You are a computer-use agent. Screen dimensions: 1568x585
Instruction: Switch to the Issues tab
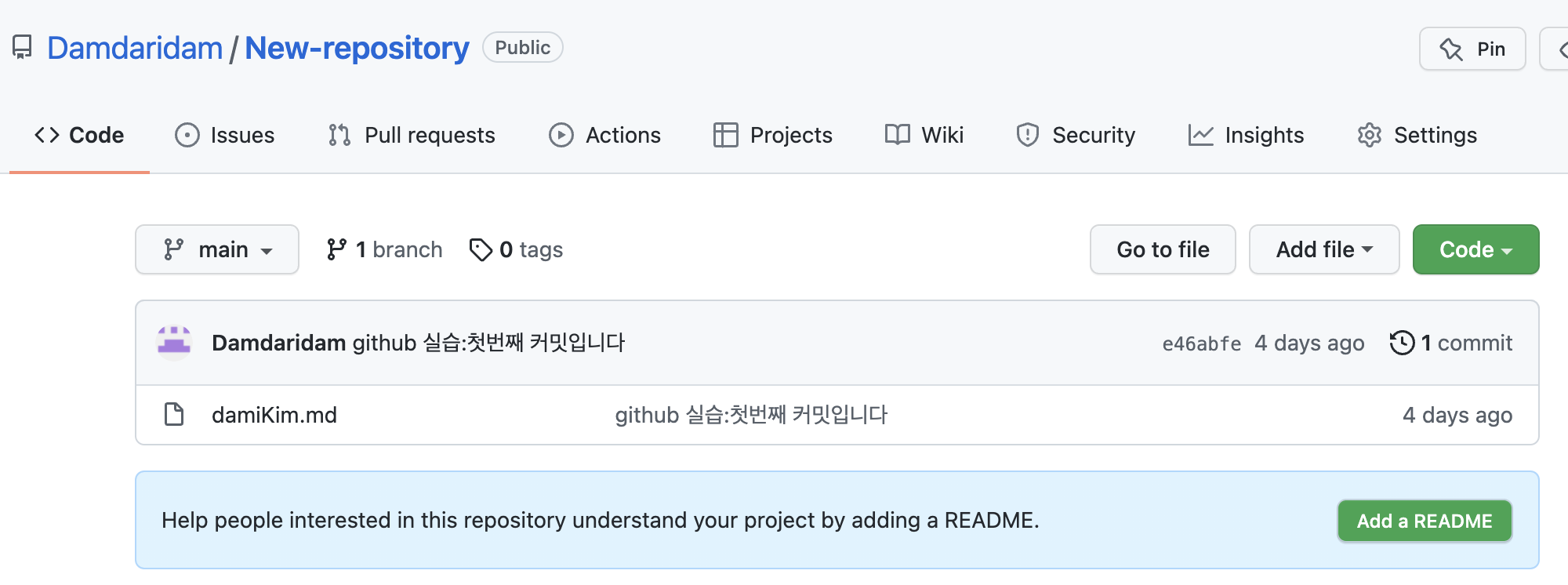coord(225,135)
